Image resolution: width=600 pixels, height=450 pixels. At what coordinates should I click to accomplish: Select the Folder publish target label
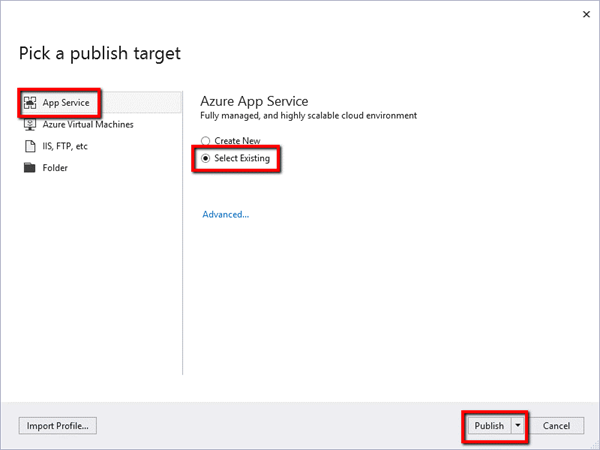point(55,168)
